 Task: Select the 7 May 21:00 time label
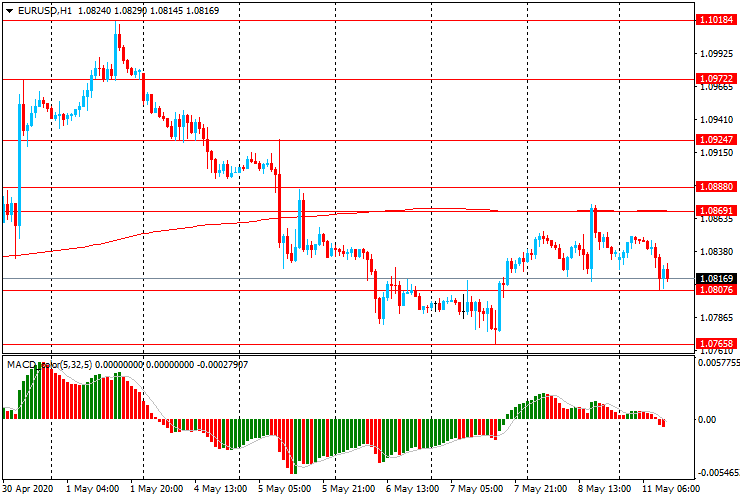tap(540, 489)
